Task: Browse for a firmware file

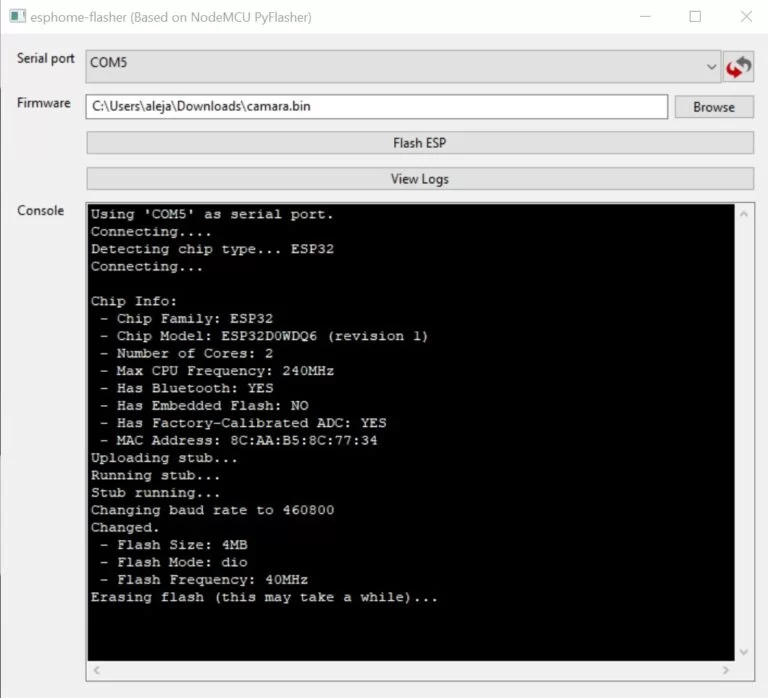Action: tap(713, 107)
